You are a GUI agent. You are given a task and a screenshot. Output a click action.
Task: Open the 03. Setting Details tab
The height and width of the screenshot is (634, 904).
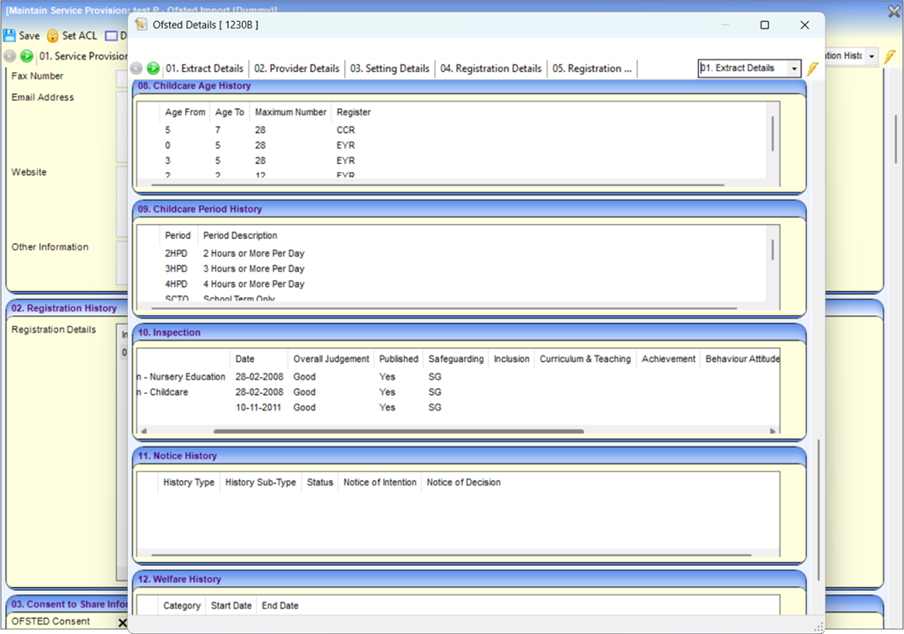pyautogui.click(x=389, y=68)
